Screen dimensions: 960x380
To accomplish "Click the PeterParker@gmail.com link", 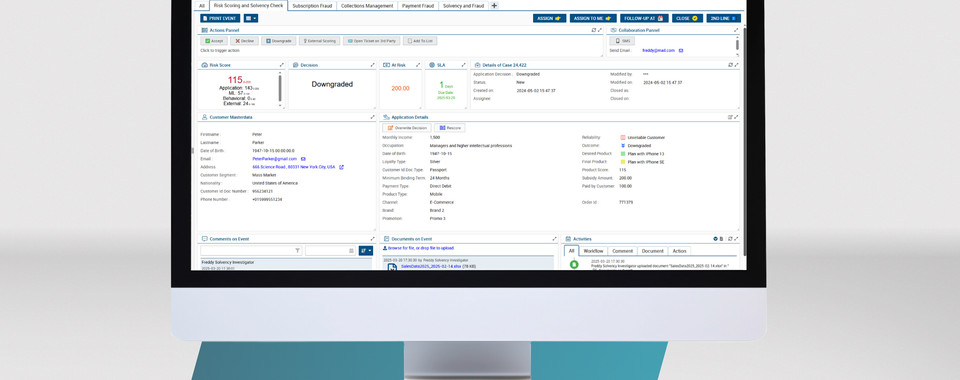I will [274, 158].
